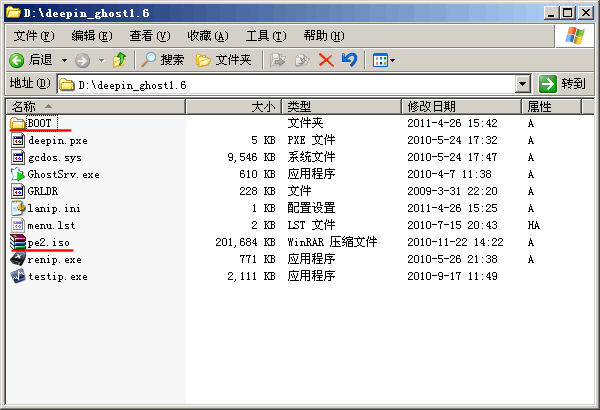600x410 pixels.
Task: Click the lanip.ini file name
Action: click(54, 208)
